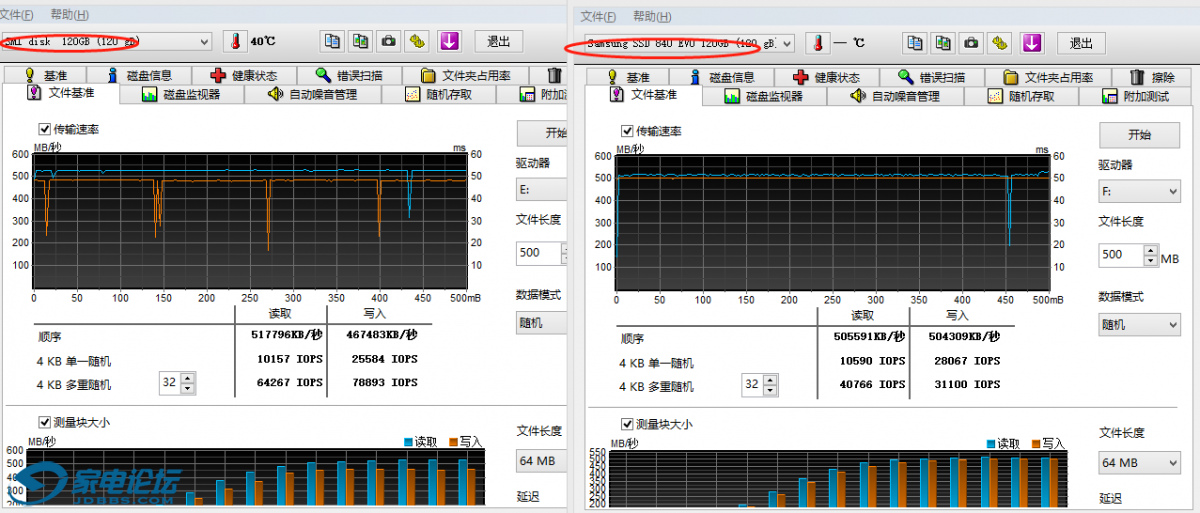Copy screenshot icon in left window toolbar

tap(361, 41)
